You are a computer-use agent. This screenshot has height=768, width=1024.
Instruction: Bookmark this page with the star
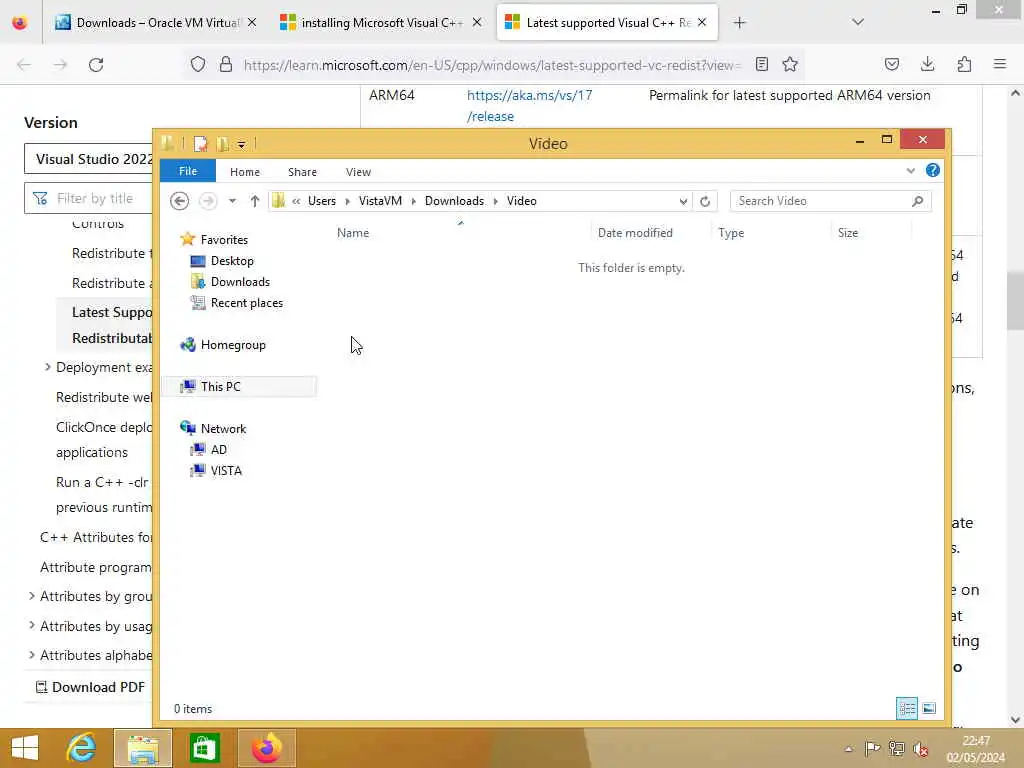pyautogui.click(x=790, y=64)
